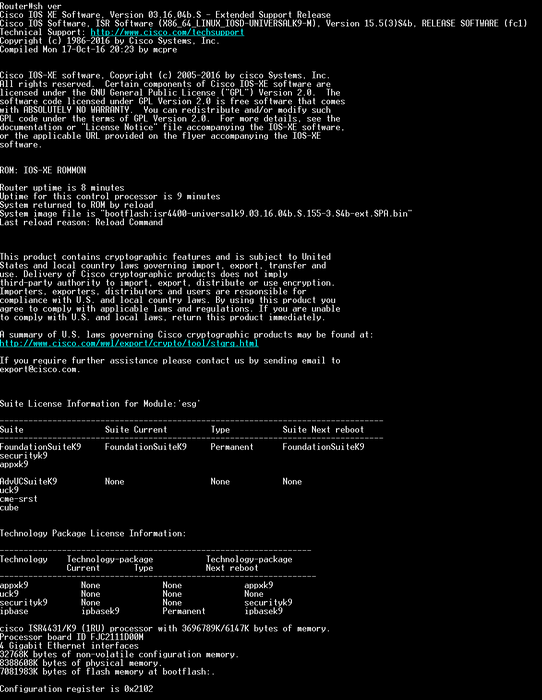Click the Router uptime is 8 minutes line
542x700 pixels.
(62, 188)
